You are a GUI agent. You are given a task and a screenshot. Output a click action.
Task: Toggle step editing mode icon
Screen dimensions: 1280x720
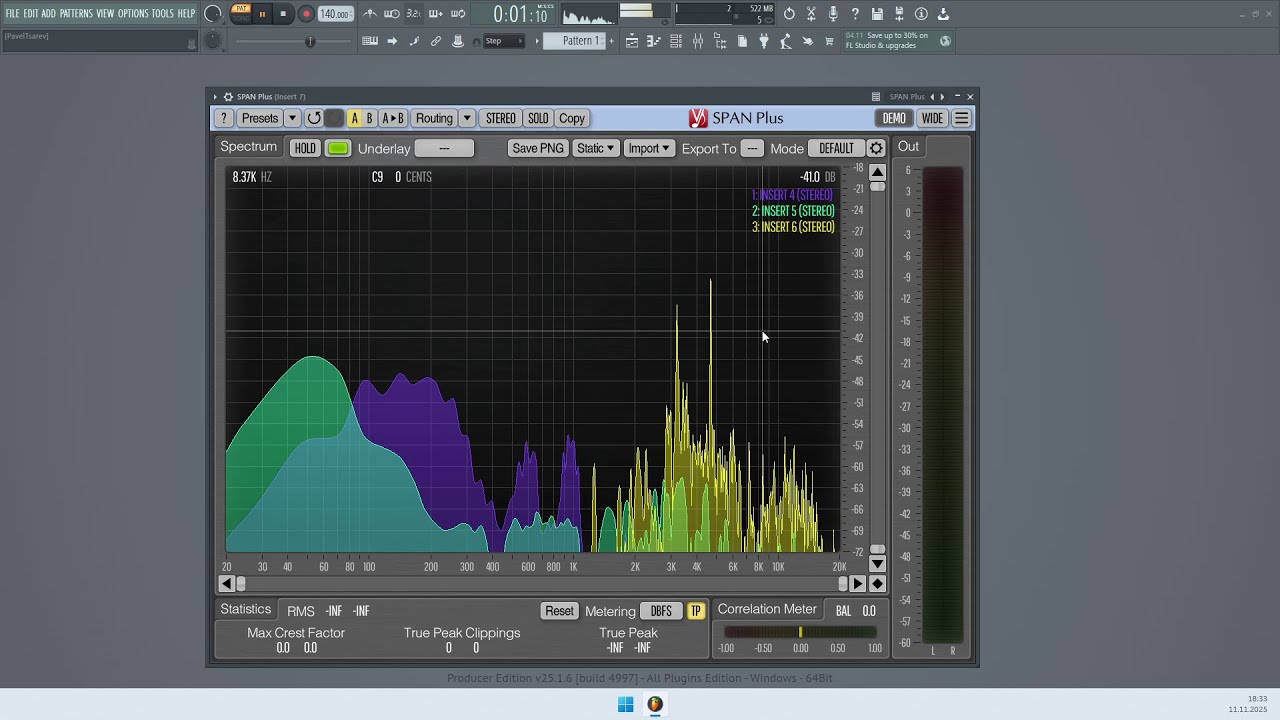point(414,41)
